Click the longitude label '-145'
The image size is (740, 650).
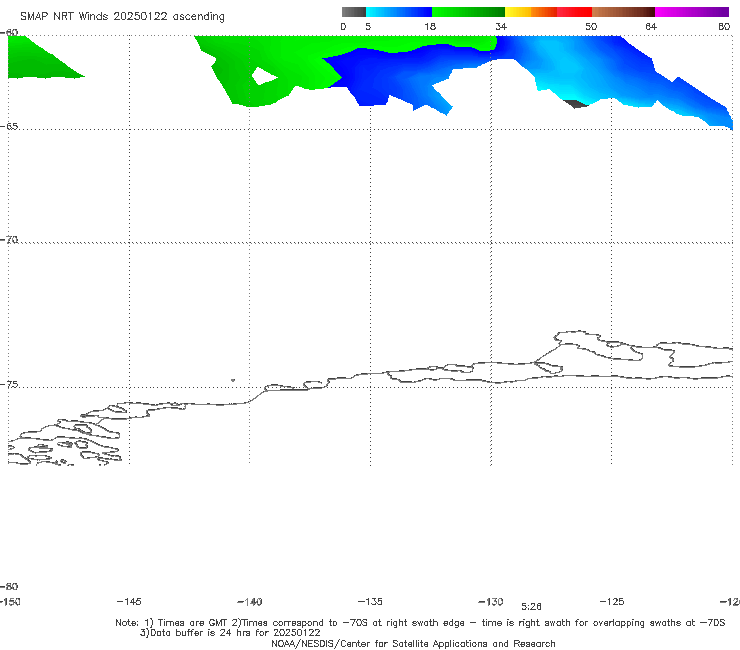(129, 601)
